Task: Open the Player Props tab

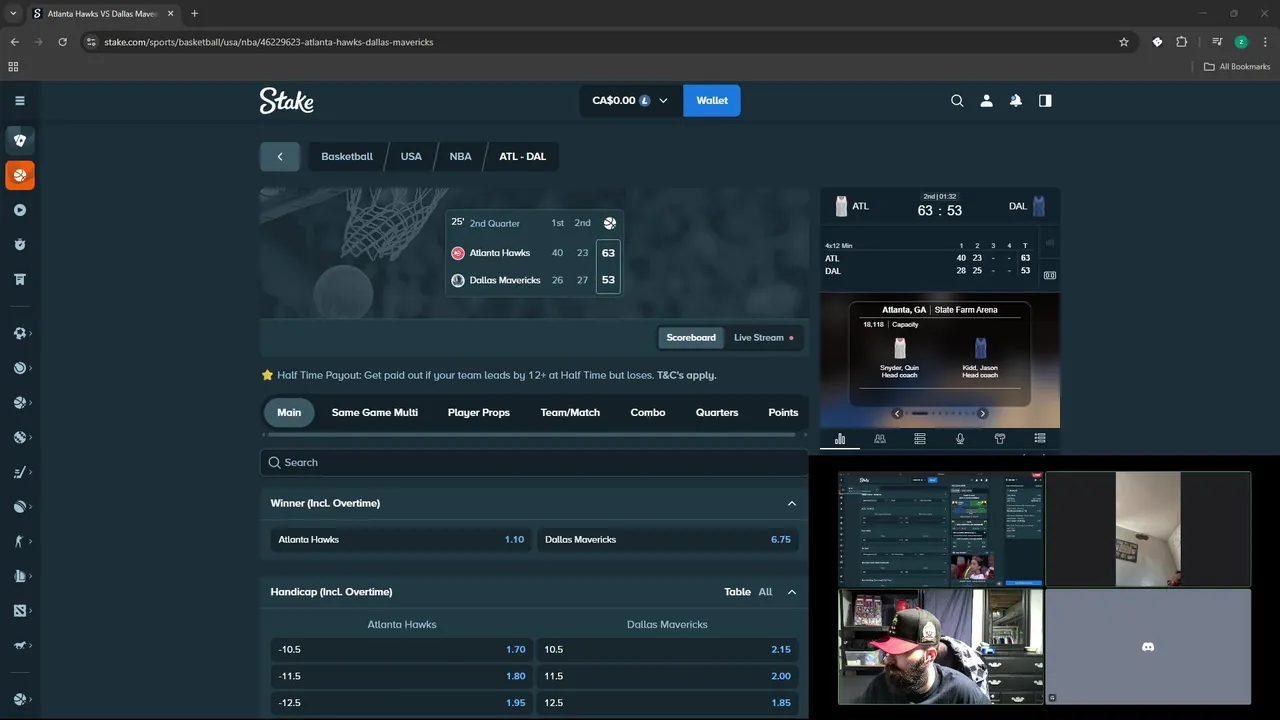Action: pyautogui.click(x=479, y=412)
